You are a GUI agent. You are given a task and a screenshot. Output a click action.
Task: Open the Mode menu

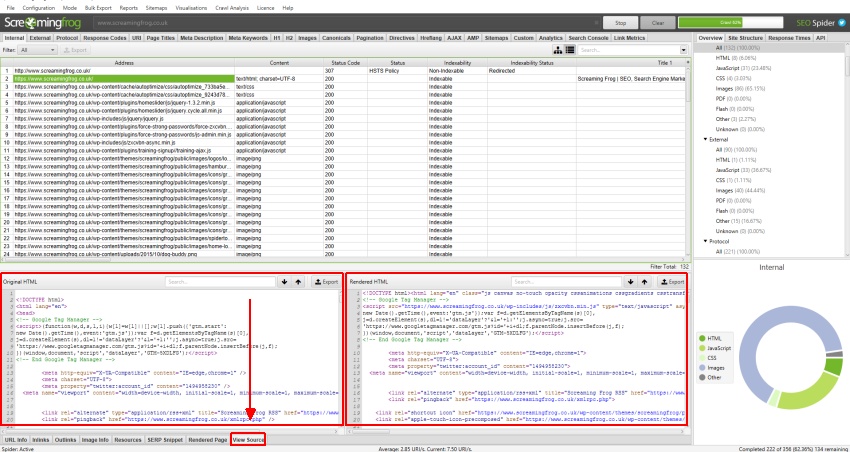tap(69, 8)
